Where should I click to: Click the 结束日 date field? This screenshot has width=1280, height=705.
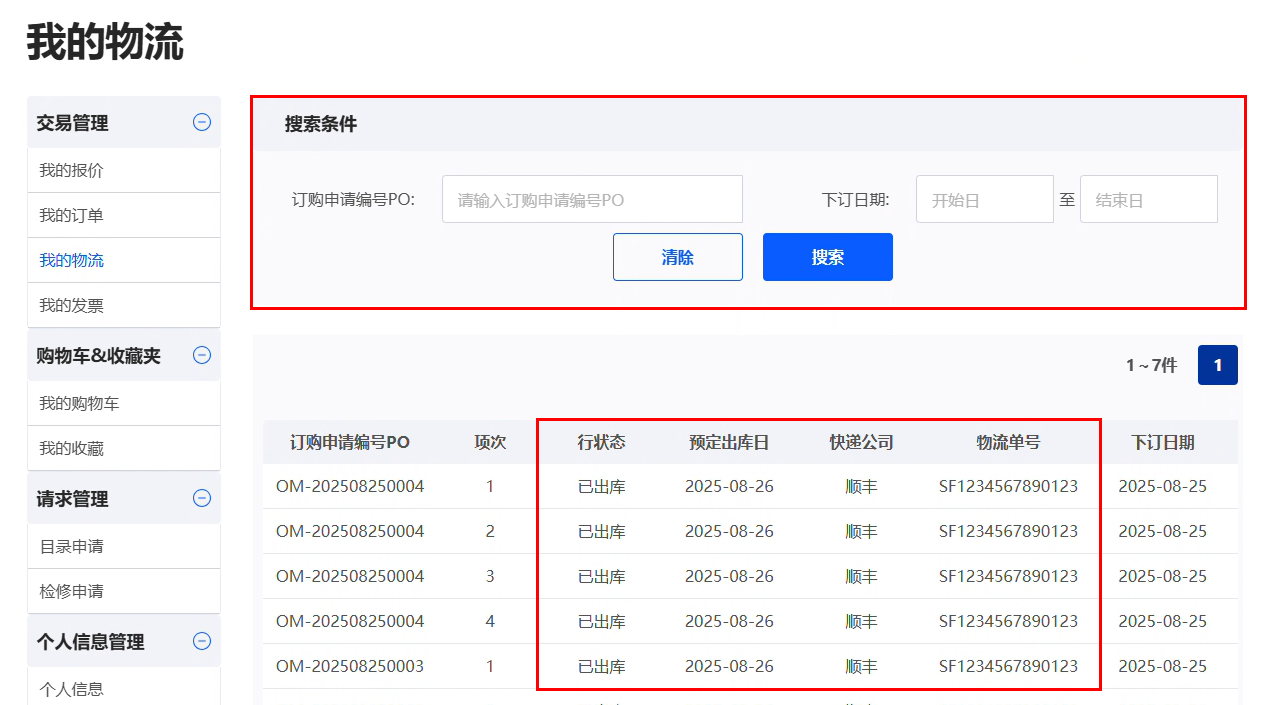pos(1148,199)
